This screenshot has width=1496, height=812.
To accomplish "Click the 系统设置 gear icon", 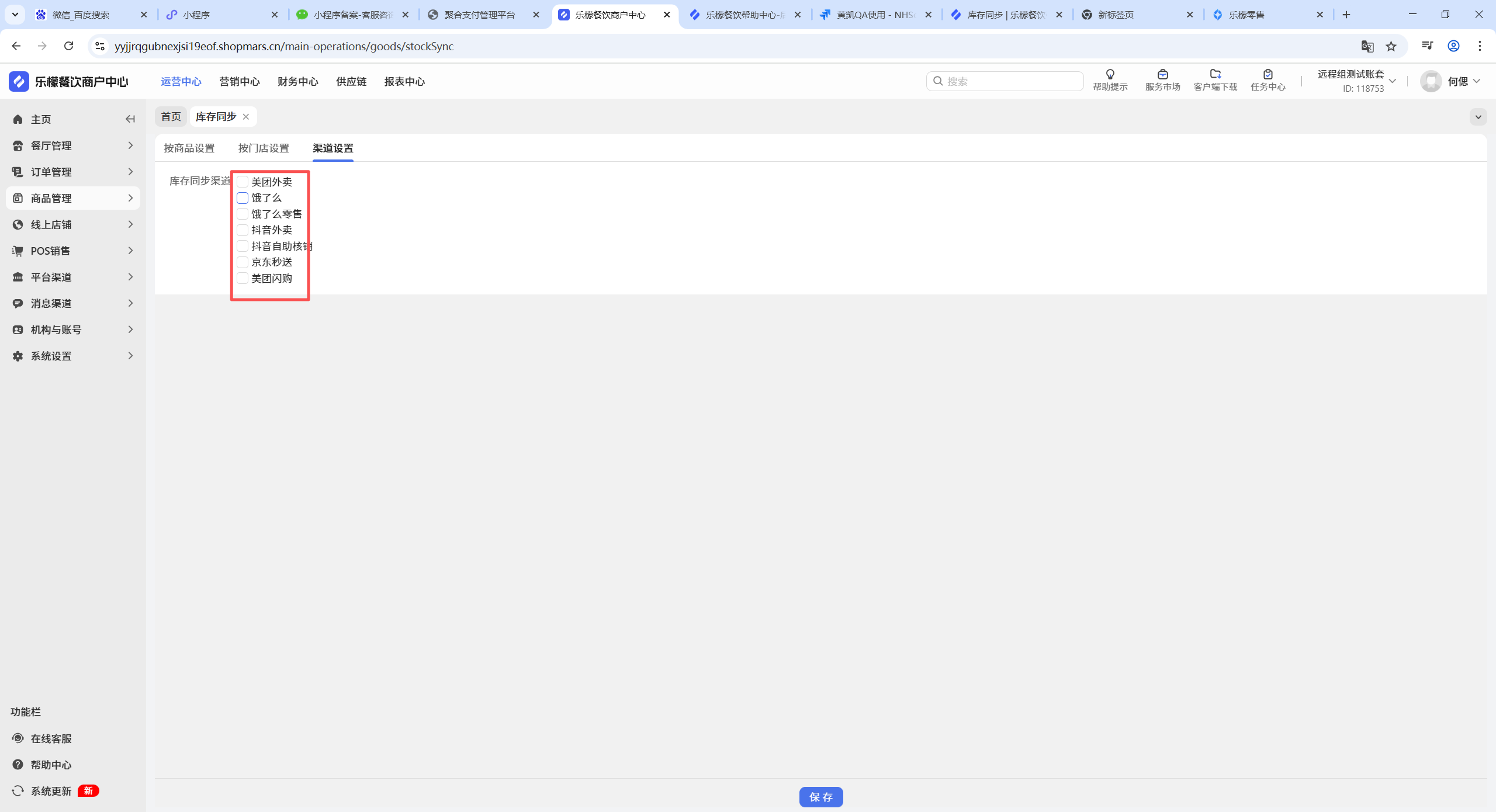I will [18, 356].
